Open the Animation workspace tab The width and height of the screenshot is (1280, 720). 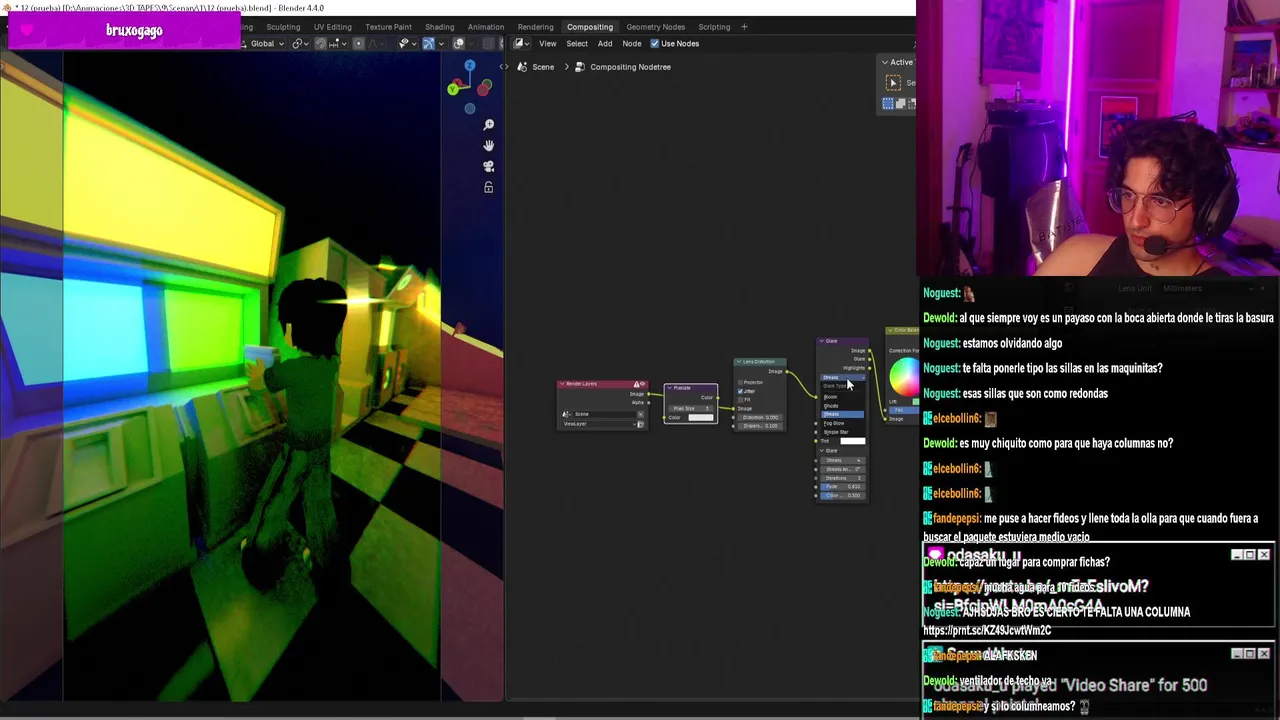[486, 27]
